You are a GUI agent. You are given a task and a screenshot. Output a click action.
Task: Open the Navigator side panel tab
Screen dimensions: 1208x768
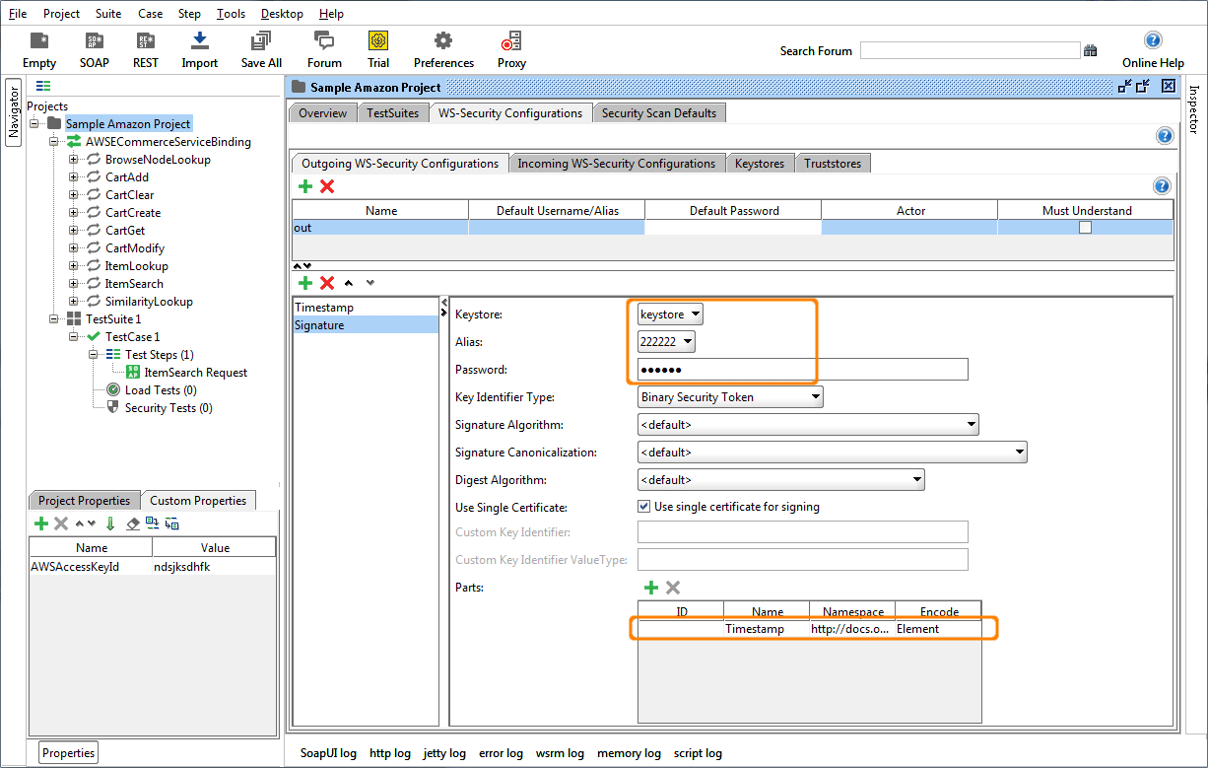point(14,112)
